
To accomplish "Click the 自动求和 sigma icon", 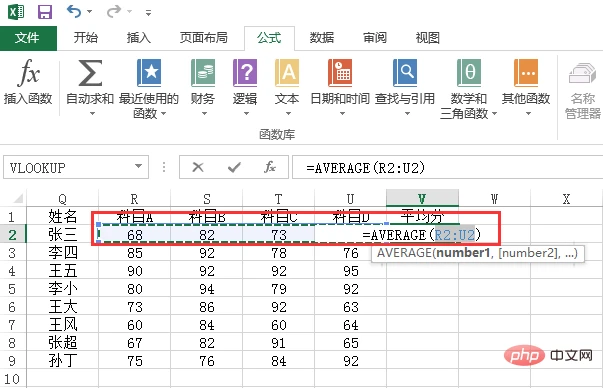I will click(90, 73).
